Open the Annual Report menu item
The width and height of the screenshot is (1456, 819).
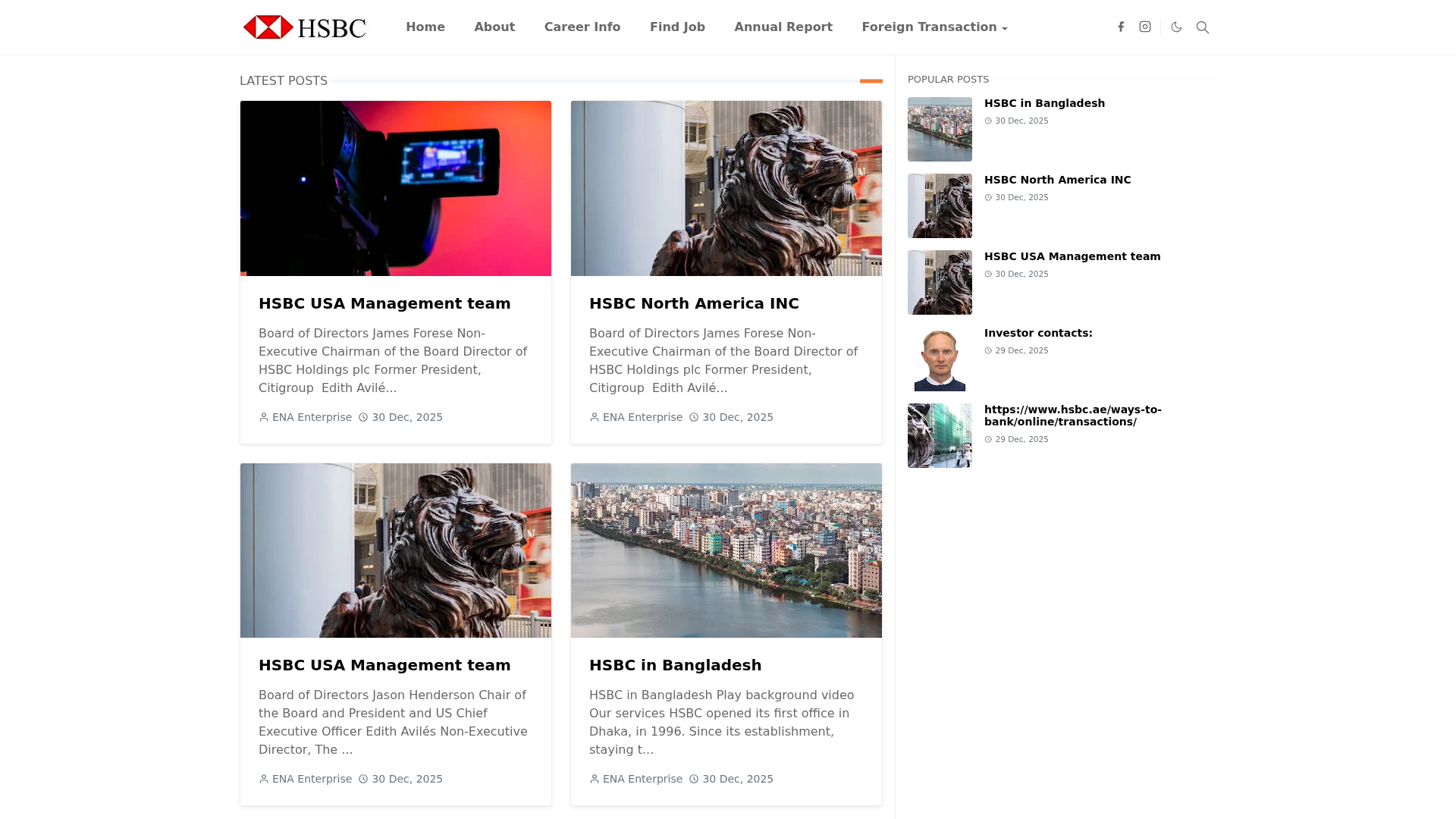tap(783, 27)
